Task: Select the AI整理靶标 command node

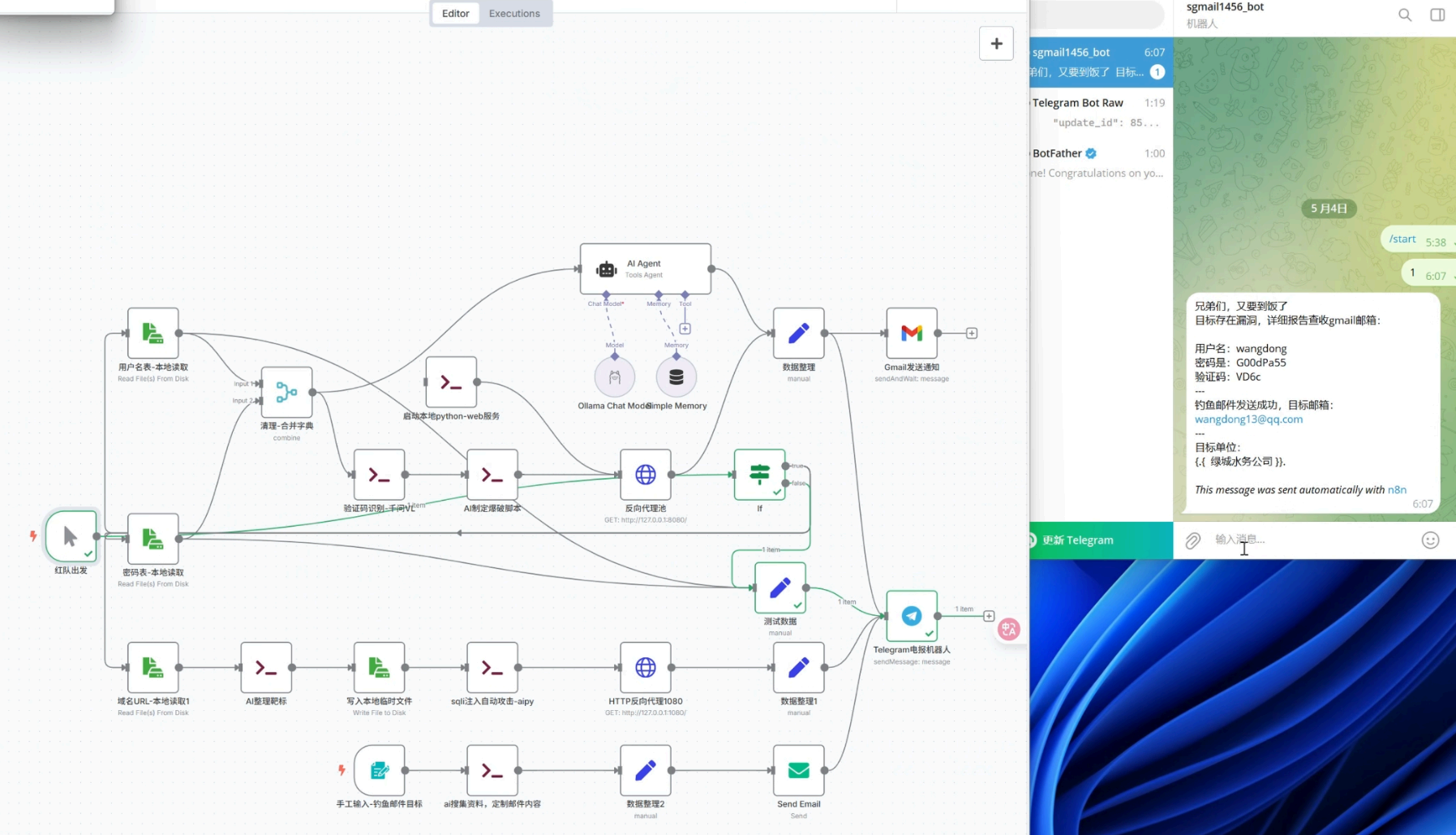Action: pos(266,667)
